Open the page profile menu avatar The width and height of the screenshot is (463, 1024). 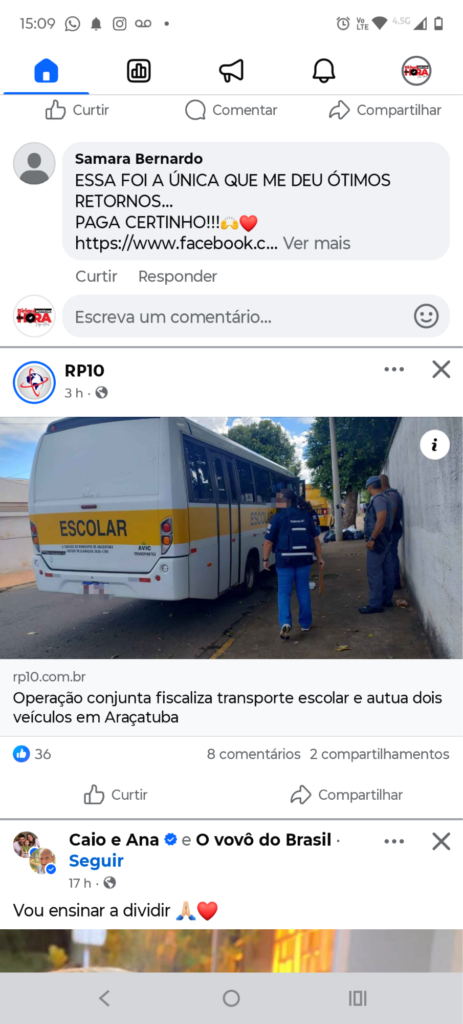[x=416, y=71]
